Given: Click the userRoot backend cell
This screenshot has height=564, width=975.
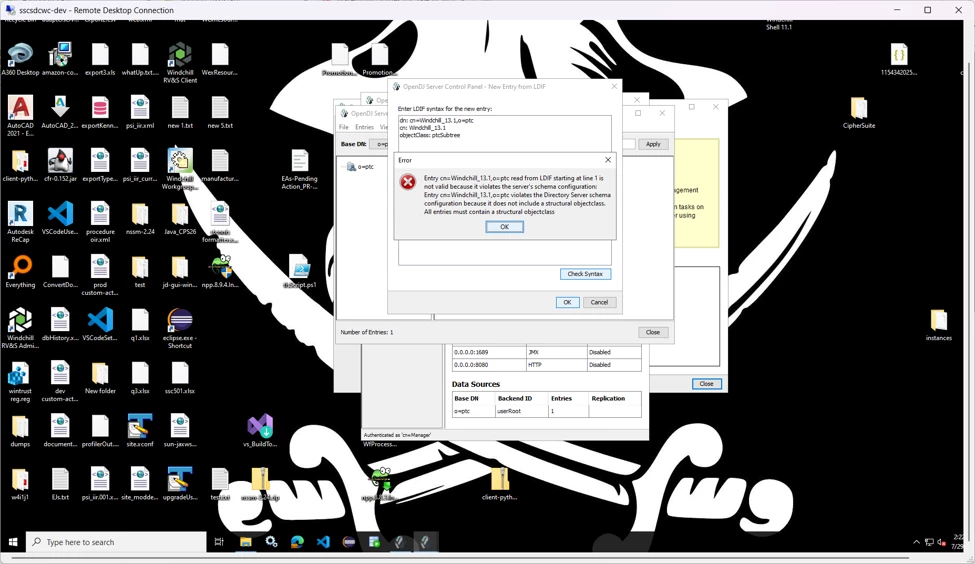Looking at the screenshot, I should (521, 411).
